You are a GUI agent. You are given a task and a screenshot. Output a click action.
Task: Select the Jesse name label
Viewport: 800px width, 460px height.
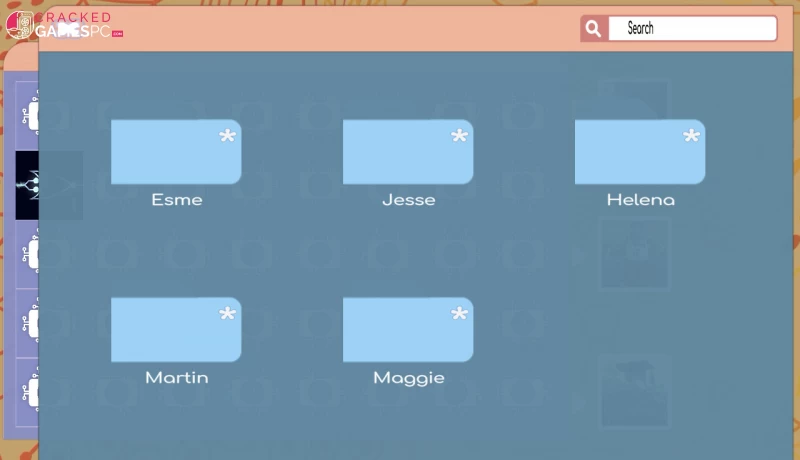(409, 200)
